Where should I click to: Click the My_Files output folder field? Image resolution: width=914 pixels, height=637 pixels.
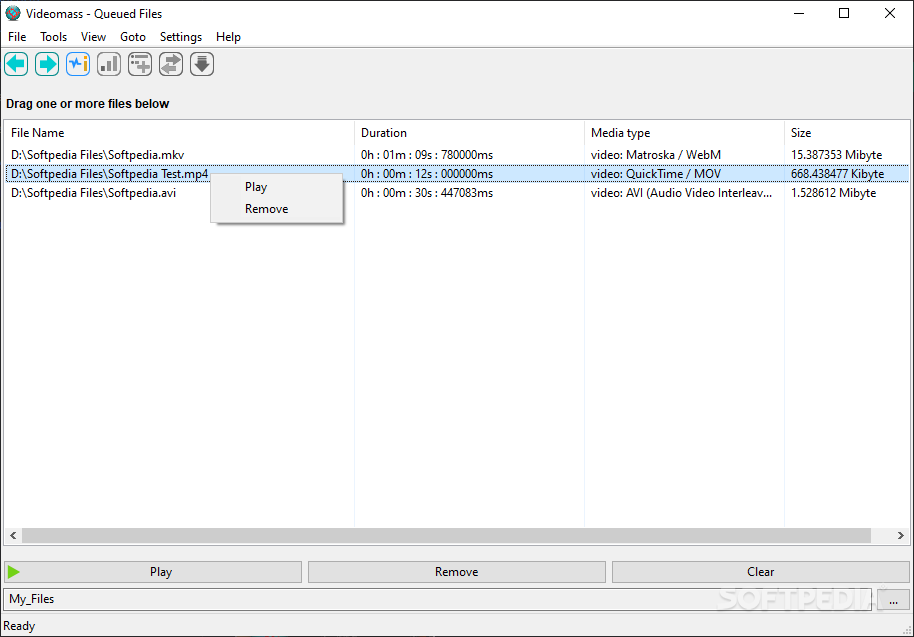point(437,599)
